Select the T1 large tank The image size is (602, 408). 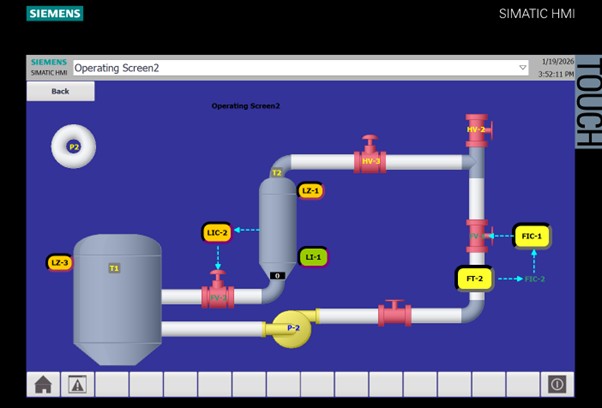[x=116, y=295]
